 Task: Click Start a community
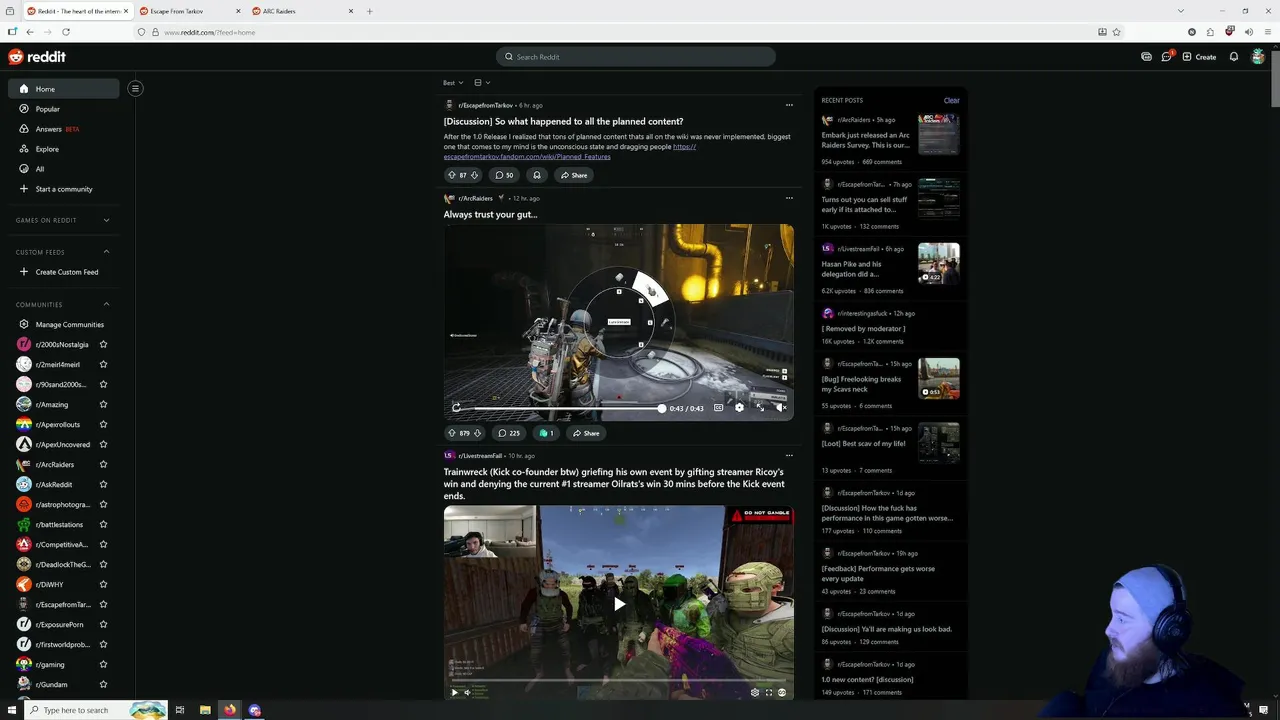click(x=64, y=188)
